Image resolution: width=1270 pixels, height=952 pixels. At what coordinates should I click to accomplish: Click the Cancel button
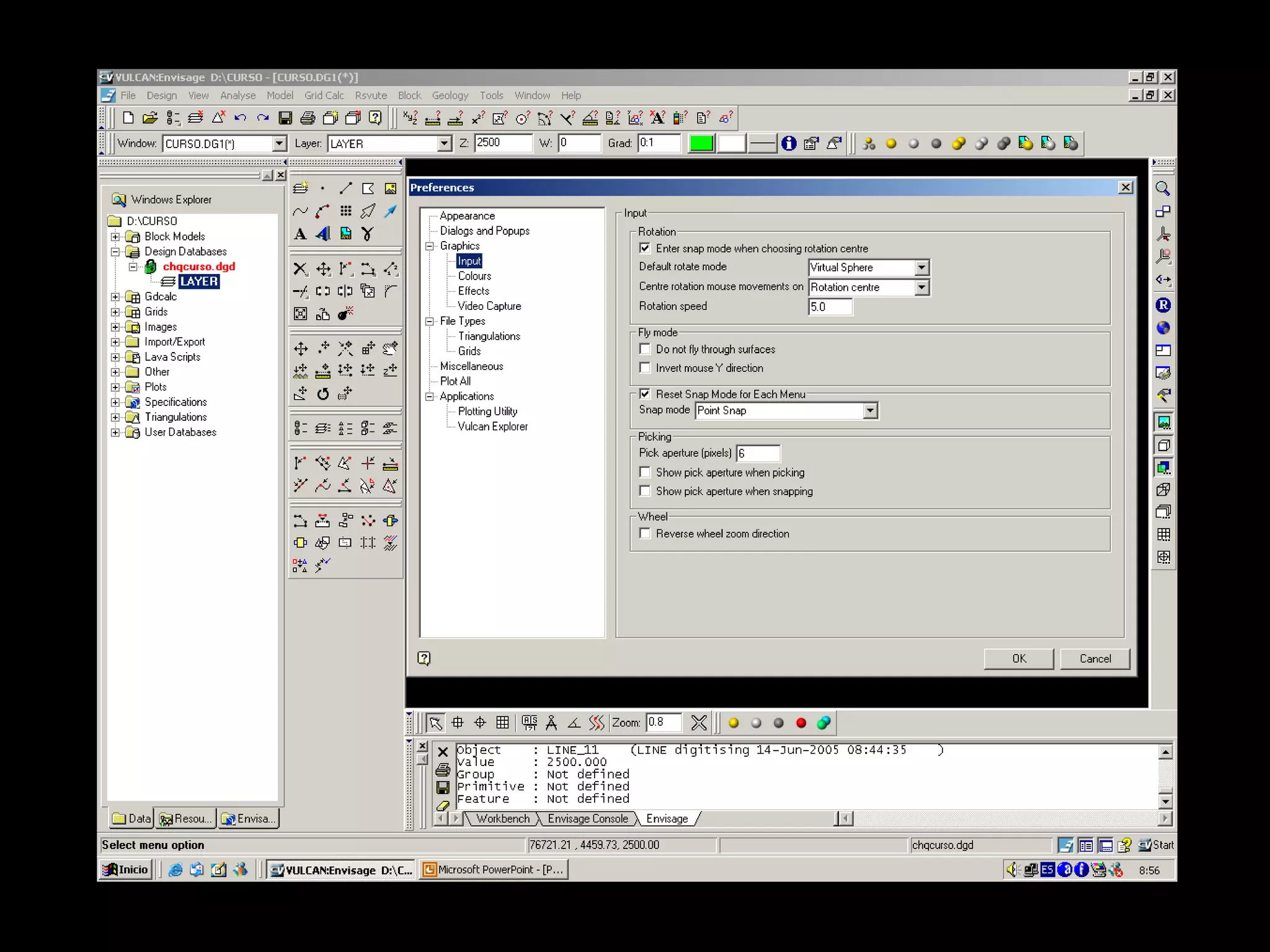(1095, 659)
